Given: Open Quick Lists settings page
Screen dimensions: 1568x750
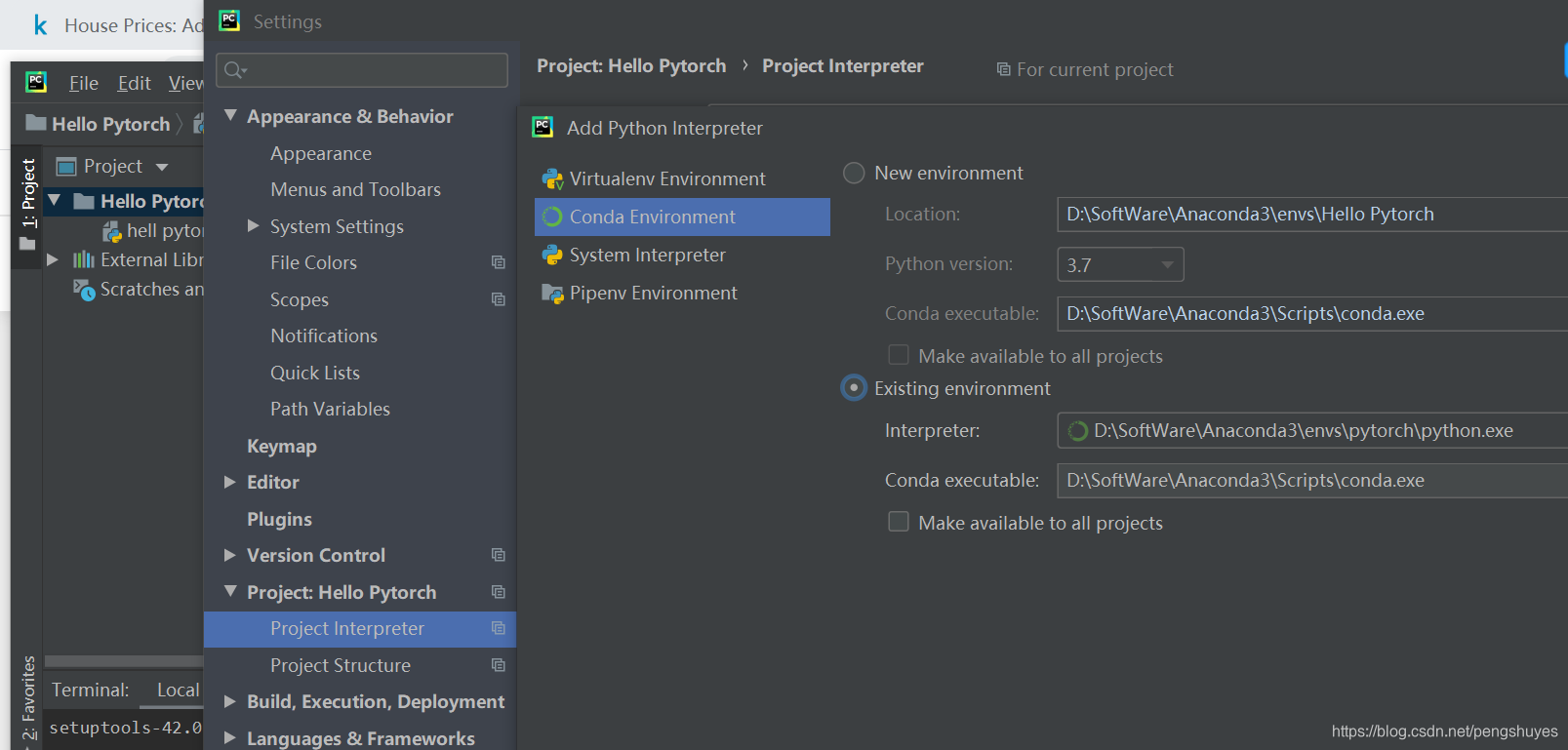Looking at the screenshot, I should (x=315, y=373).
